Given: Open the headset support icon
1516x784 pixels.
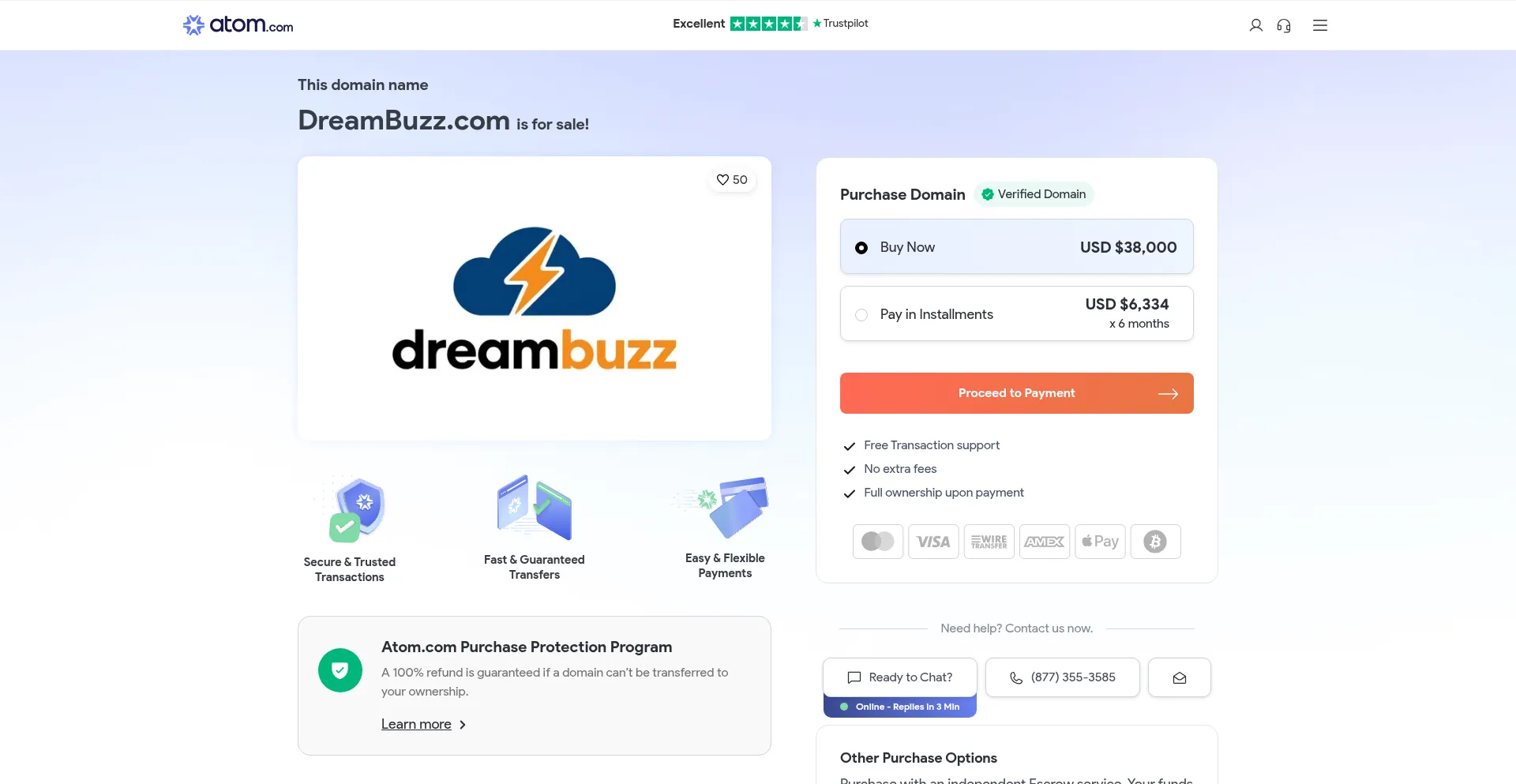Looking at the screenshot, I should click(1284, 25).
